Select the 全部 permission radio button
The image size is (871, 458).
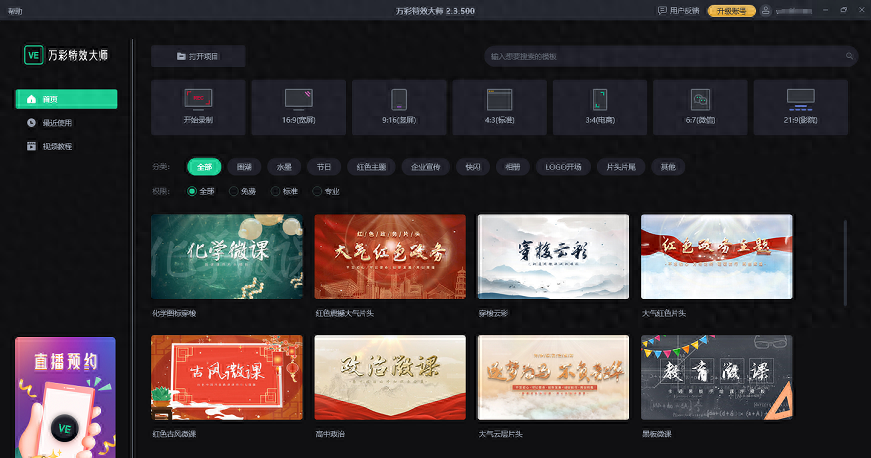(x=192, y=191)
